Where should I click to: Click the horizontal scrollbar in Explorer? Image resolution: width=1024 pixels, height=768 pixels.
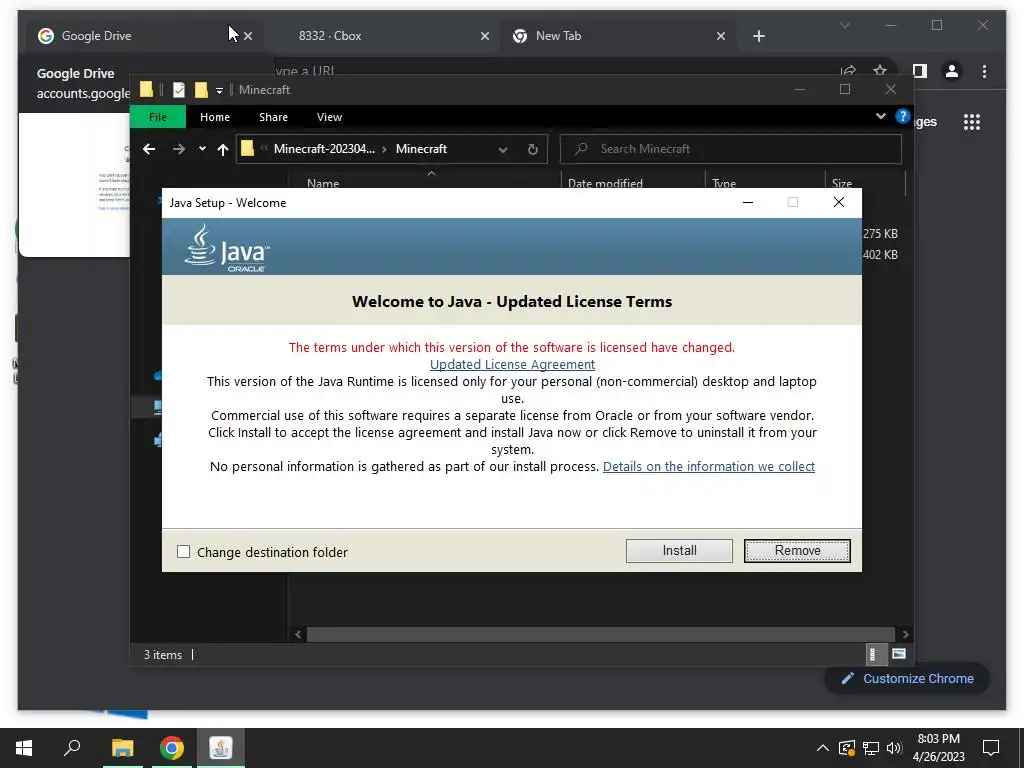600,634
